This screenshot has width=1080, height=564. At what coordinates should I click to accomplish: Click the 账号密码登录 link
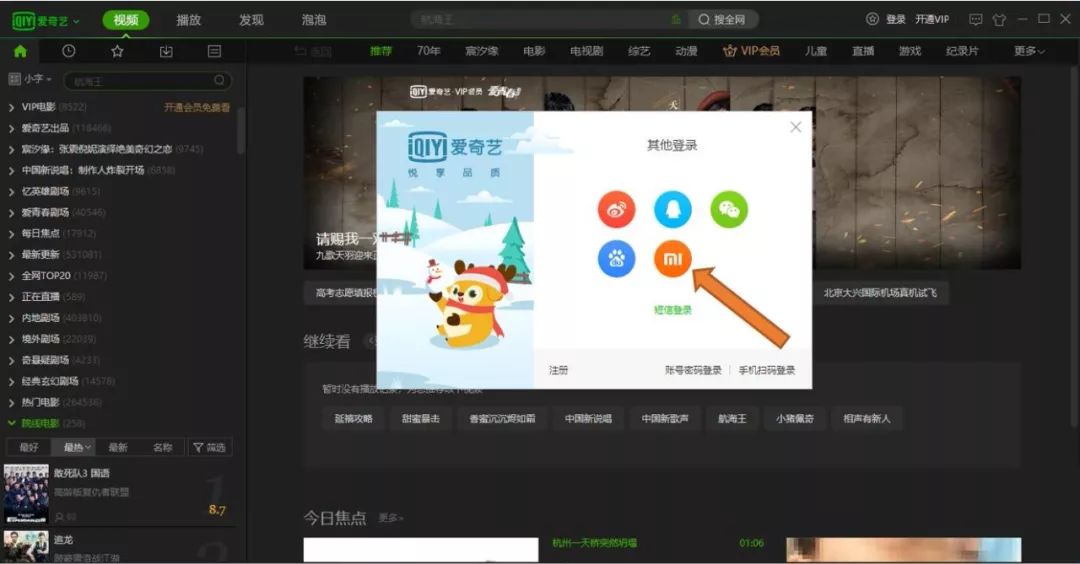coord(693,370)
